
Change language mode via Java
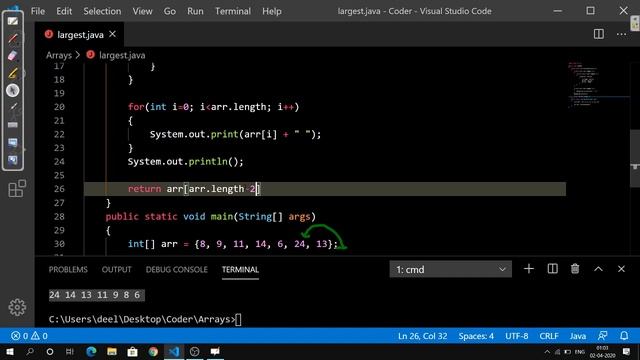coord(578,336)
